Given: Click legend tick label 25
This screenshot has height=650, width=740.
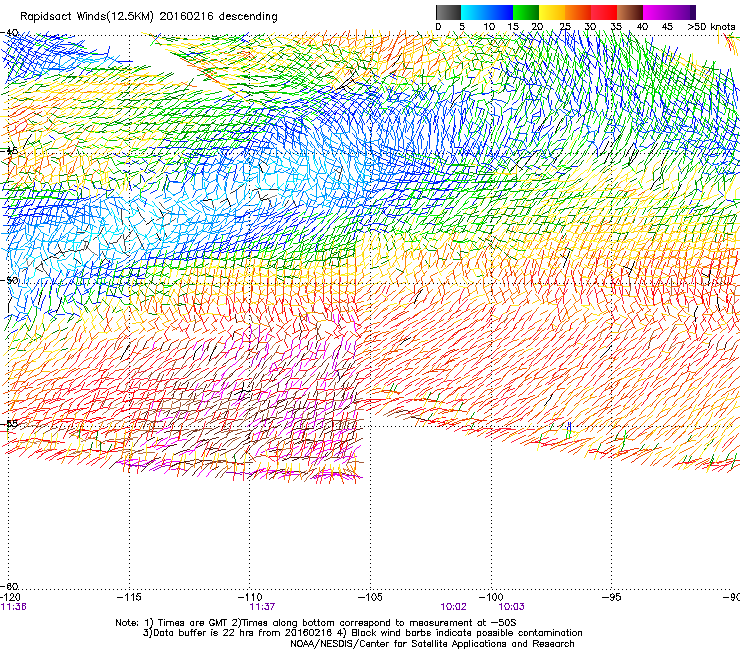Looking at the screenshot, I should (565, 27).
